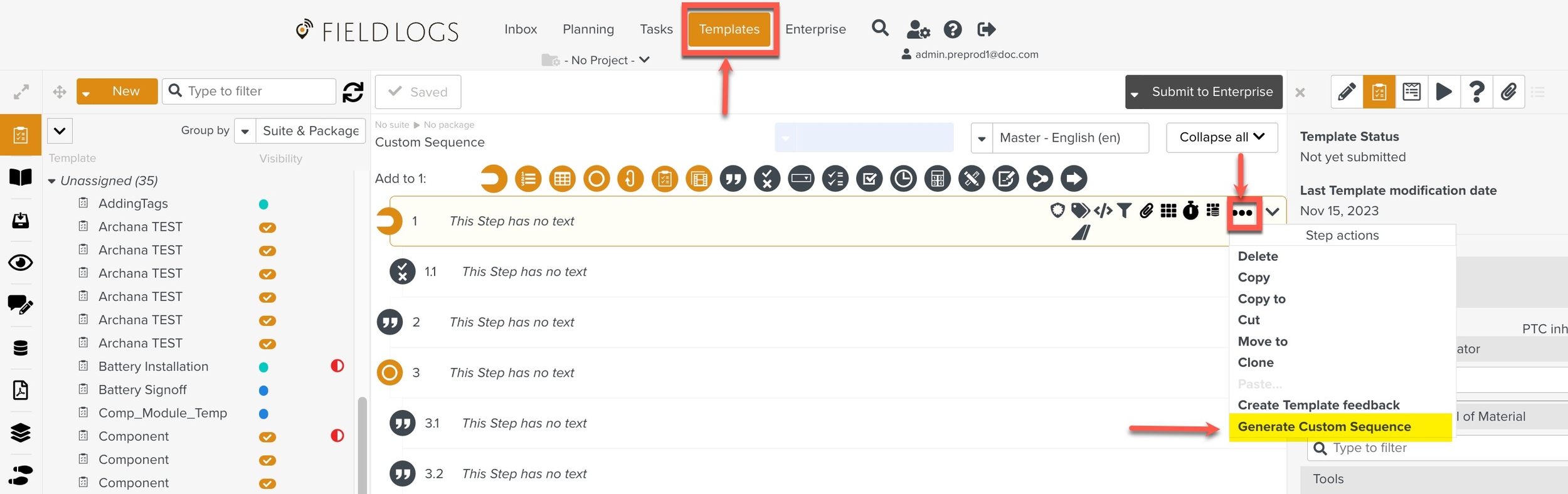Toggle the blue visibility dot for Battery Signoff
The height and width of the screenshot is (494, 1568).
tap(263, 391)
